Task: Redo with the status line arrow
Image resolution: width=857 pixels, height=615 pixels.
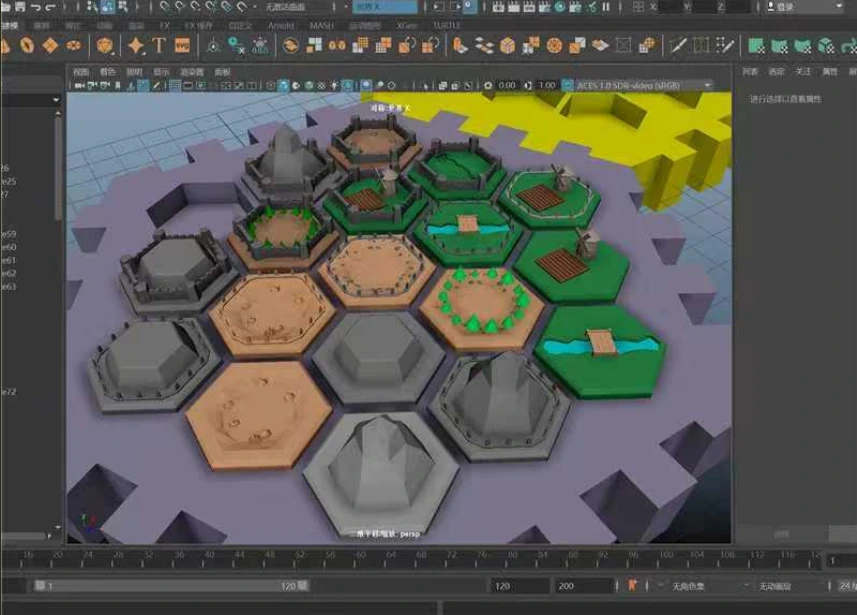Action: click(51, 7)
